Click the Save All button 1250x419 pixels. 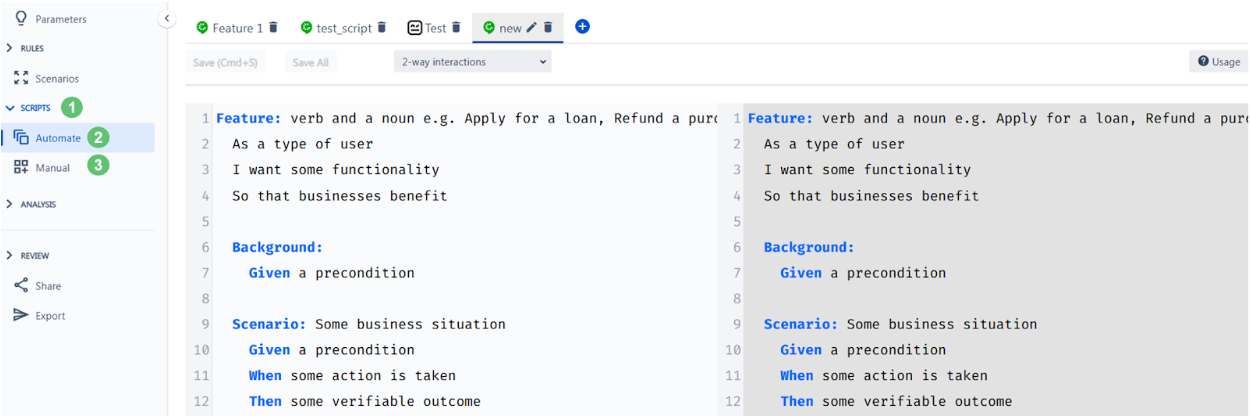[x=310, y=62]
